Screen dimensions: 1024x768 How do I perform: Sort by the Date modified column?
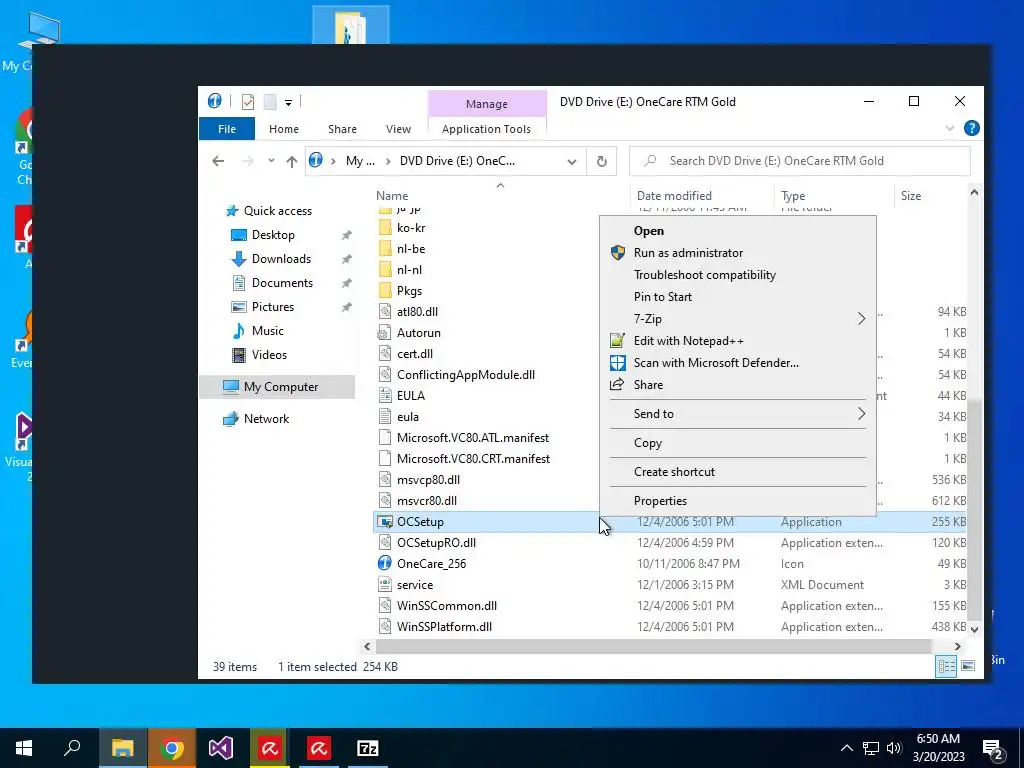pos(674,195)
